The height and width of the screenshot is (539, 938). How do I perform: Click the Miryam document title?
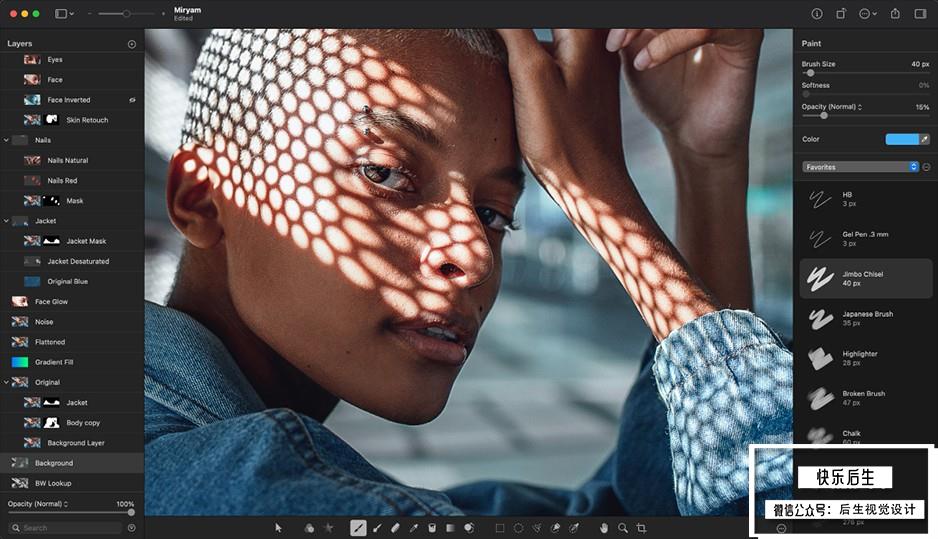click(x=187, y=10)
